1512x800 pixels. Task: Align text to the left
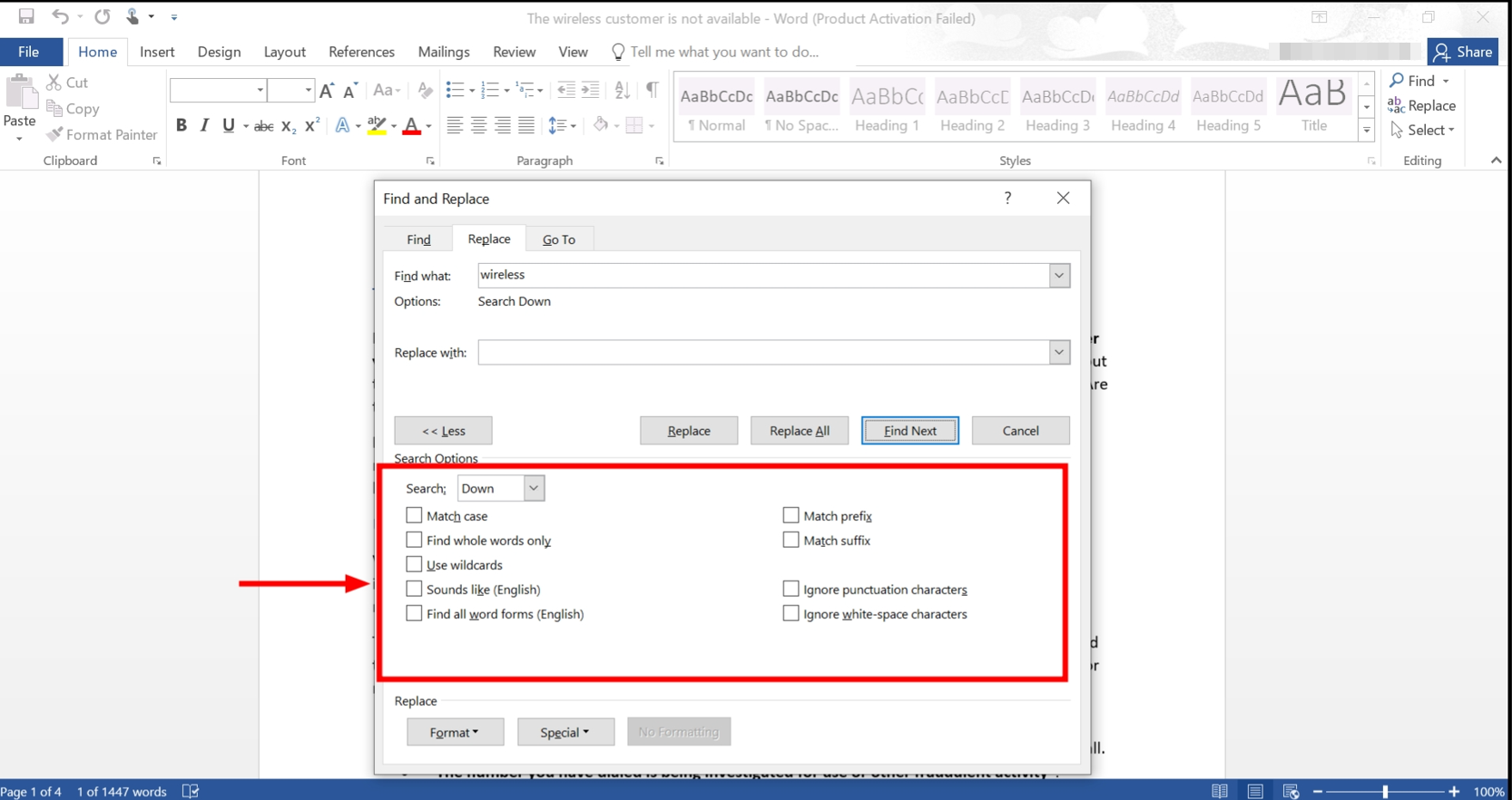point(455,125)
